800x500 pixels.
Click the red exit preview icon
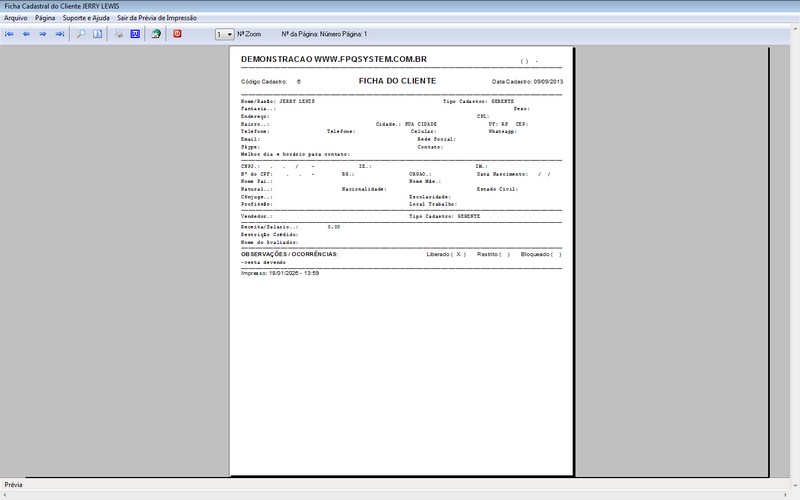178,34
